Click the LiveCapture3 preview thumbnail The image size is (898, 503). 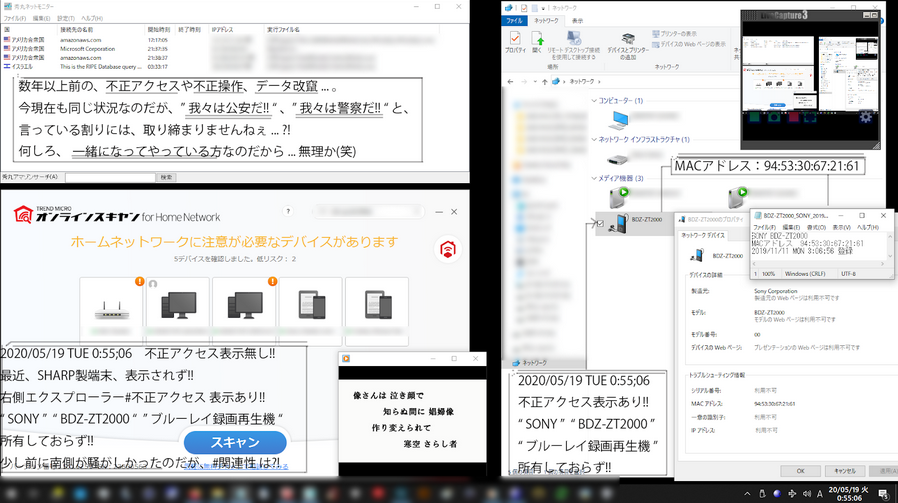(x=810, y=73)
